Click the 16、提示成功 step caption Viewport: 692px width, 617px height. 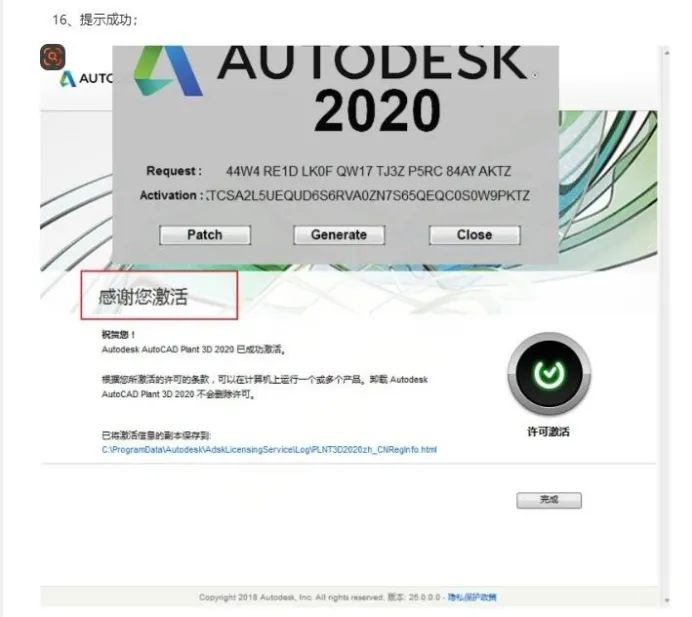click(95, 20)
